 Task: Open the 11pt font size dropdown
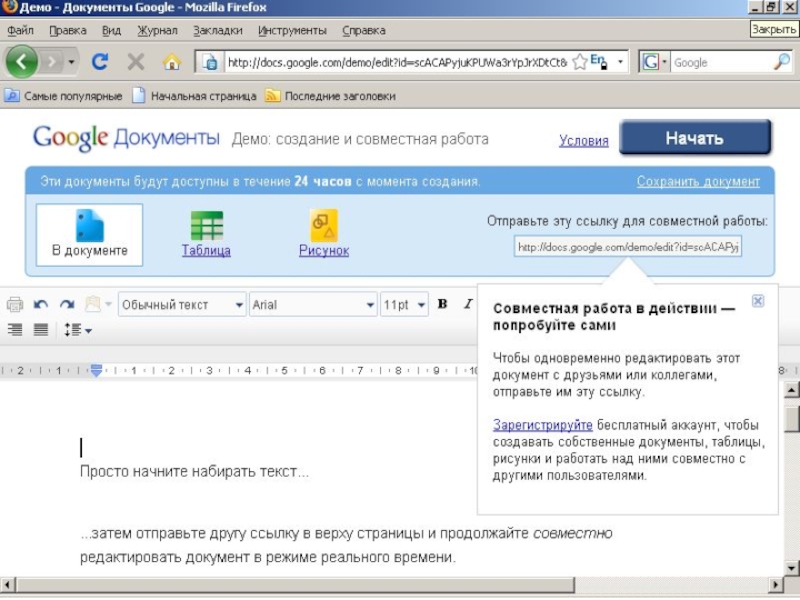pos(405,305)
